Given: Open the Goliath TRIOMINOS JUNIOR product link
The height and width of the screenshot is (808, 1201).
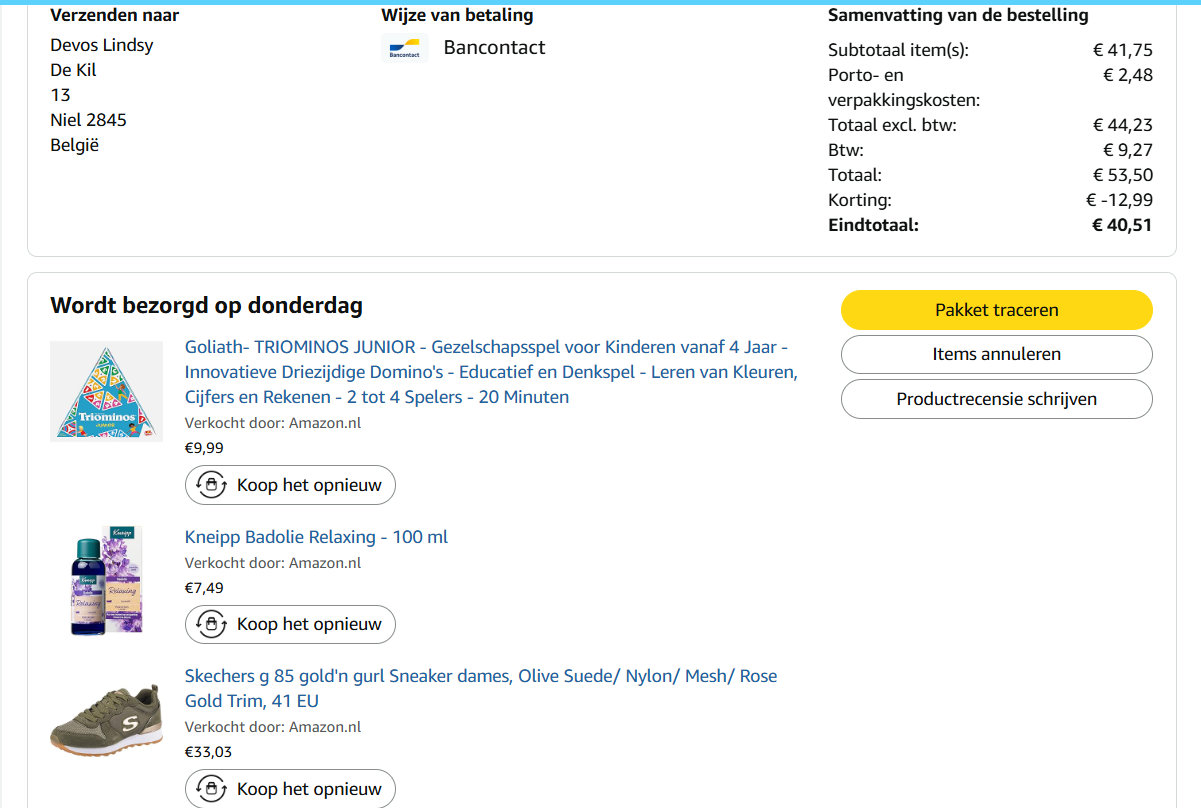Looking at the screenshot, I should (491, 372).
